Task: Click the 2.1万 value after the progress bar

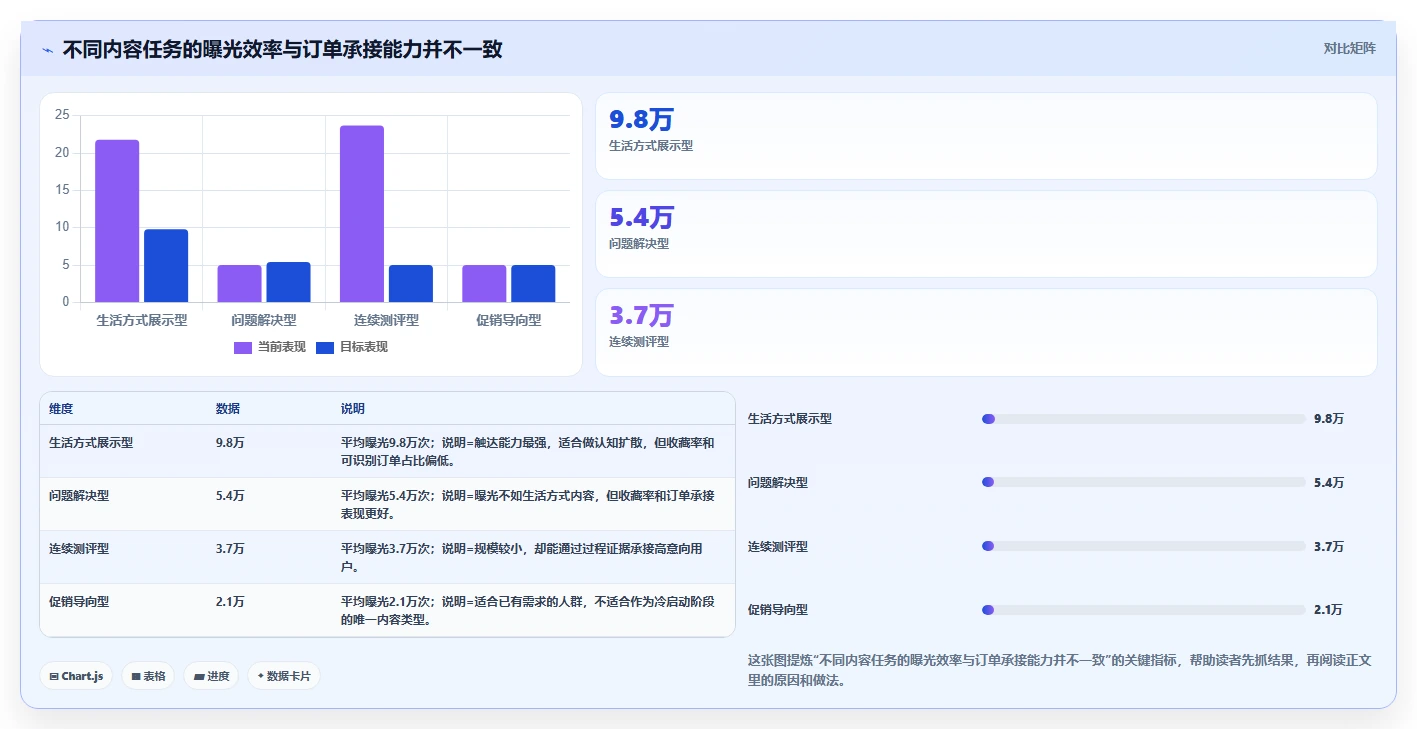Action: tap(1329, 610)
